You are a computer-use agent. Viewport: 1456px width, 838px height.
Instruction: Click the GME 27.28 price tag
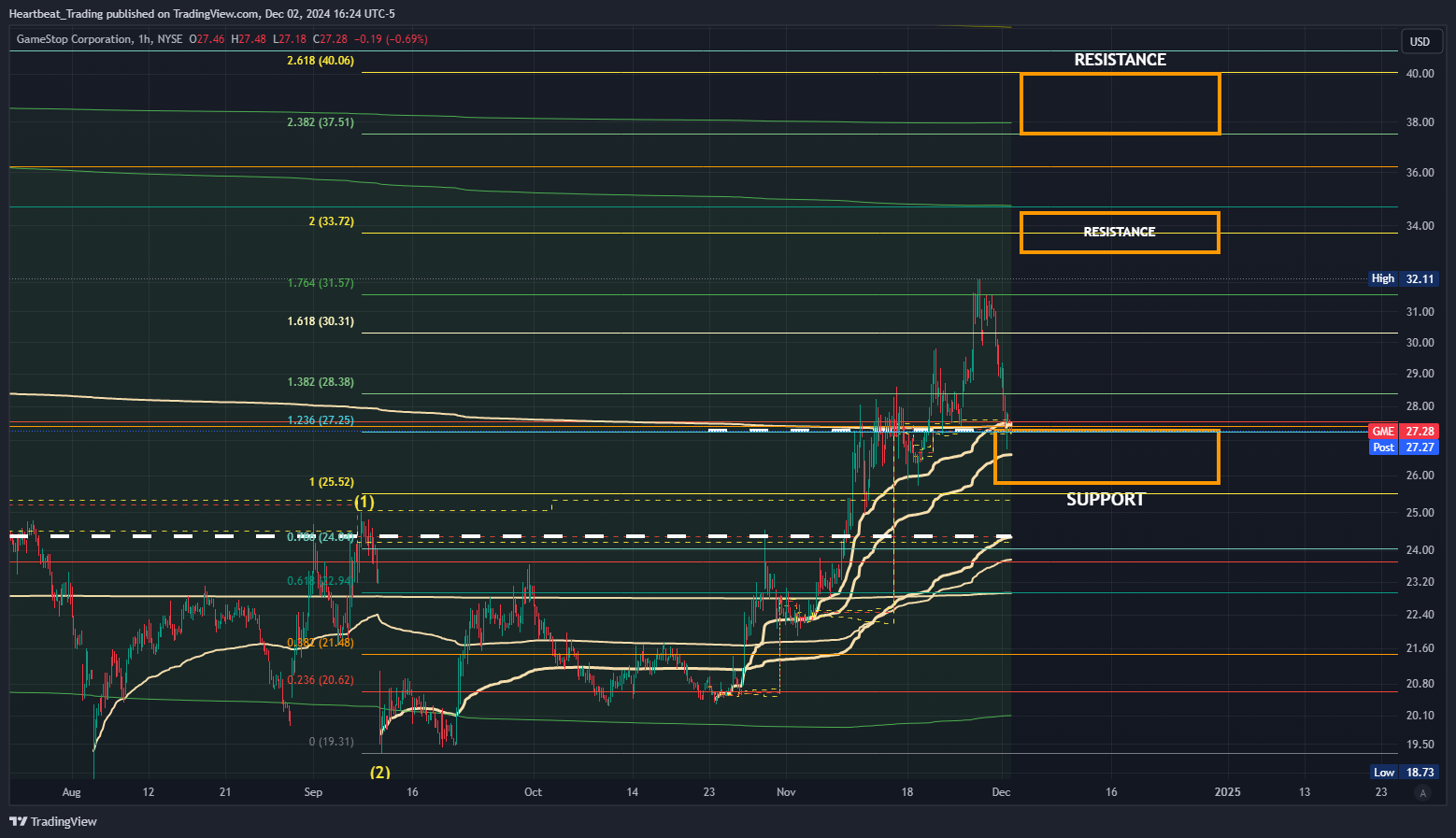pos(1402,431)
